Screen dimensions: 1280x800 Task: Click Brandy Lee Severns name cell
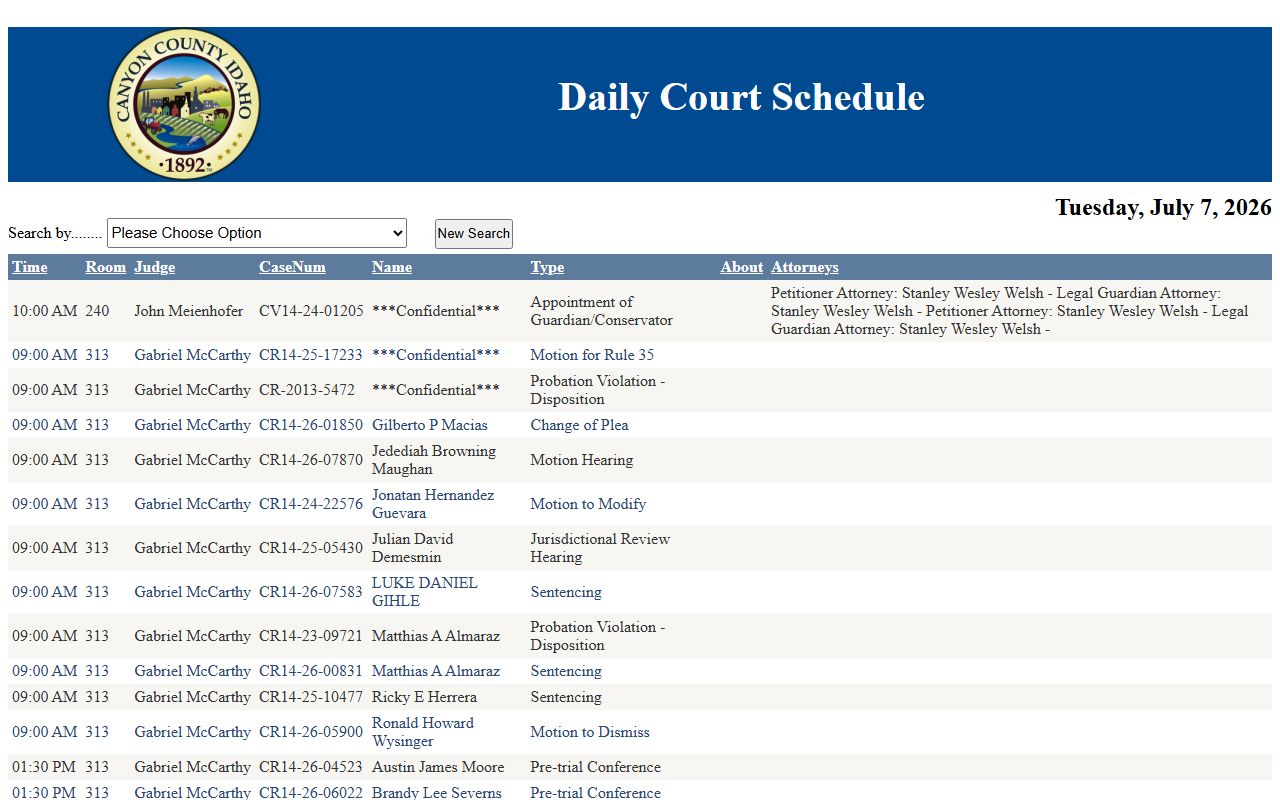[x=437, y=793]
